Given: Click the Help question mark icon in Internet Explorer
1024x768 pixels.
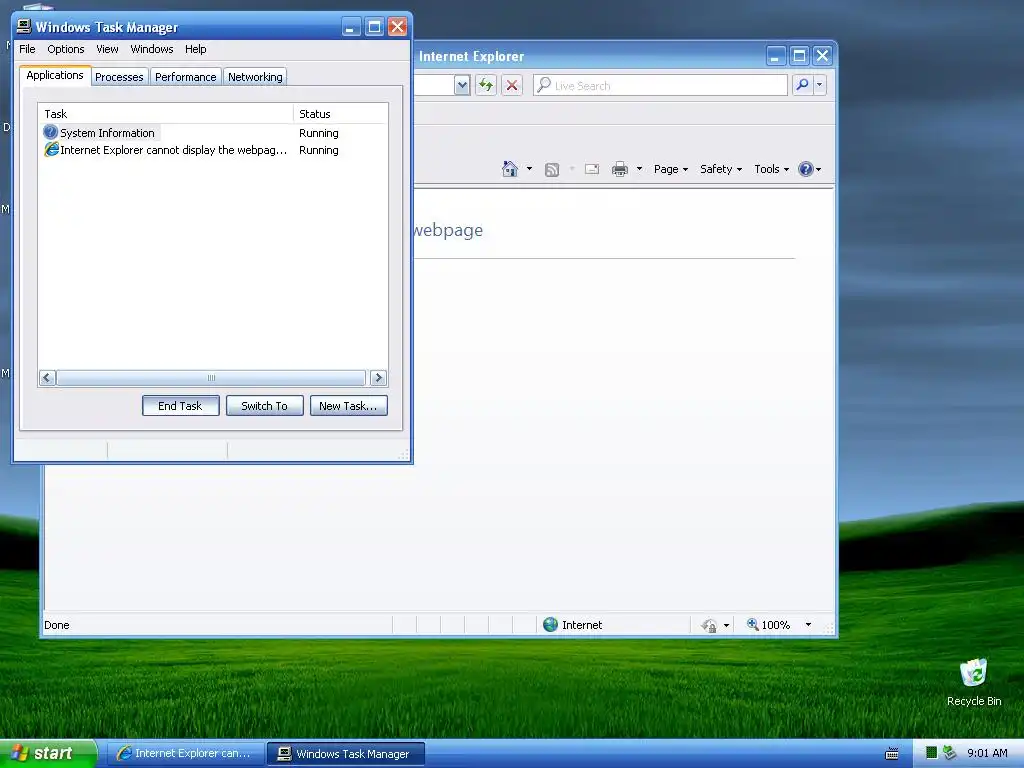Looking at the screenshot, I should pyautogui.click(x=806, y=169).
